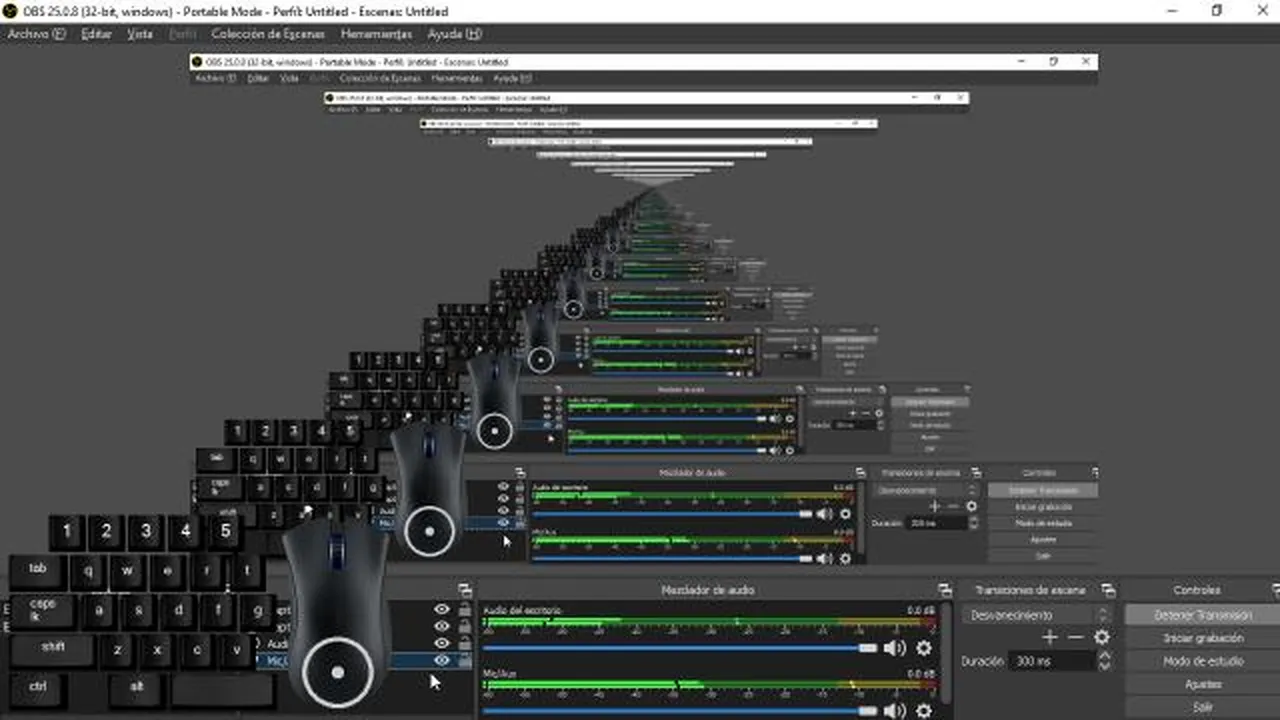The height and width of the screenshot is (720, 1280).
Task: Add a scene transition with the plus icon
Action: pyautogui.click(x=1049, y=637)
